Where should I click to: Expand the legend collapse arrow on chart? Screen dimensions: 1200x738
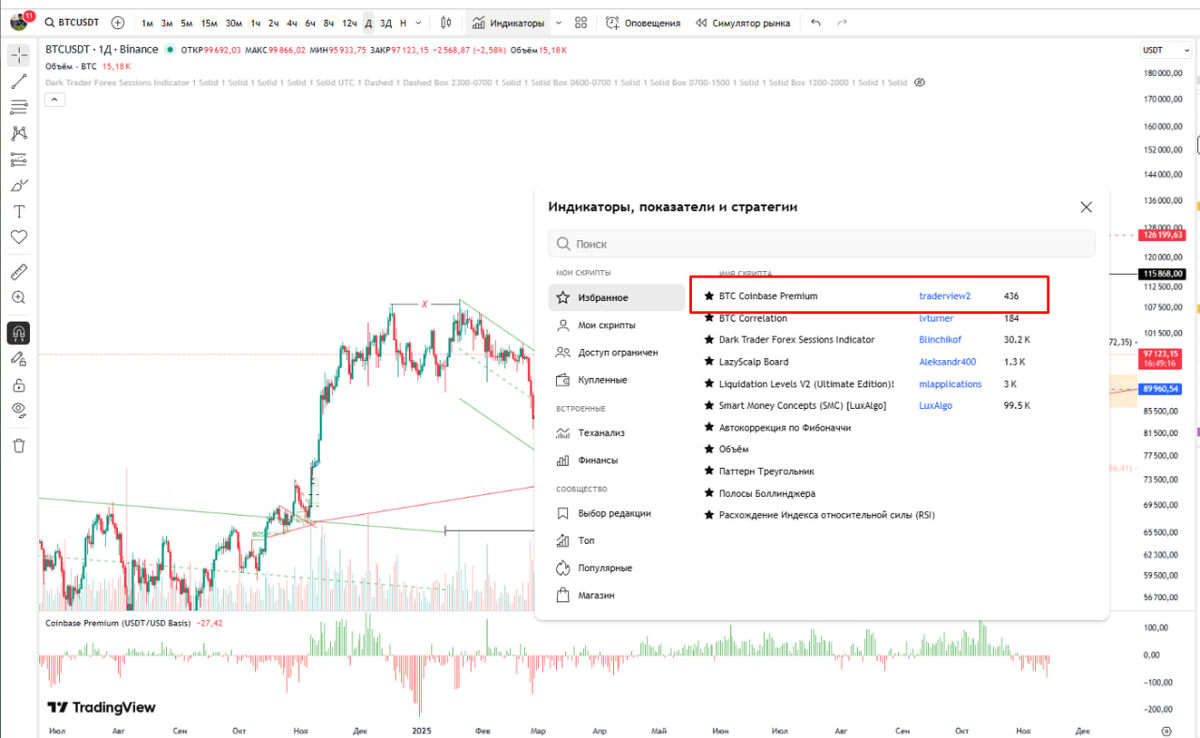54,99
